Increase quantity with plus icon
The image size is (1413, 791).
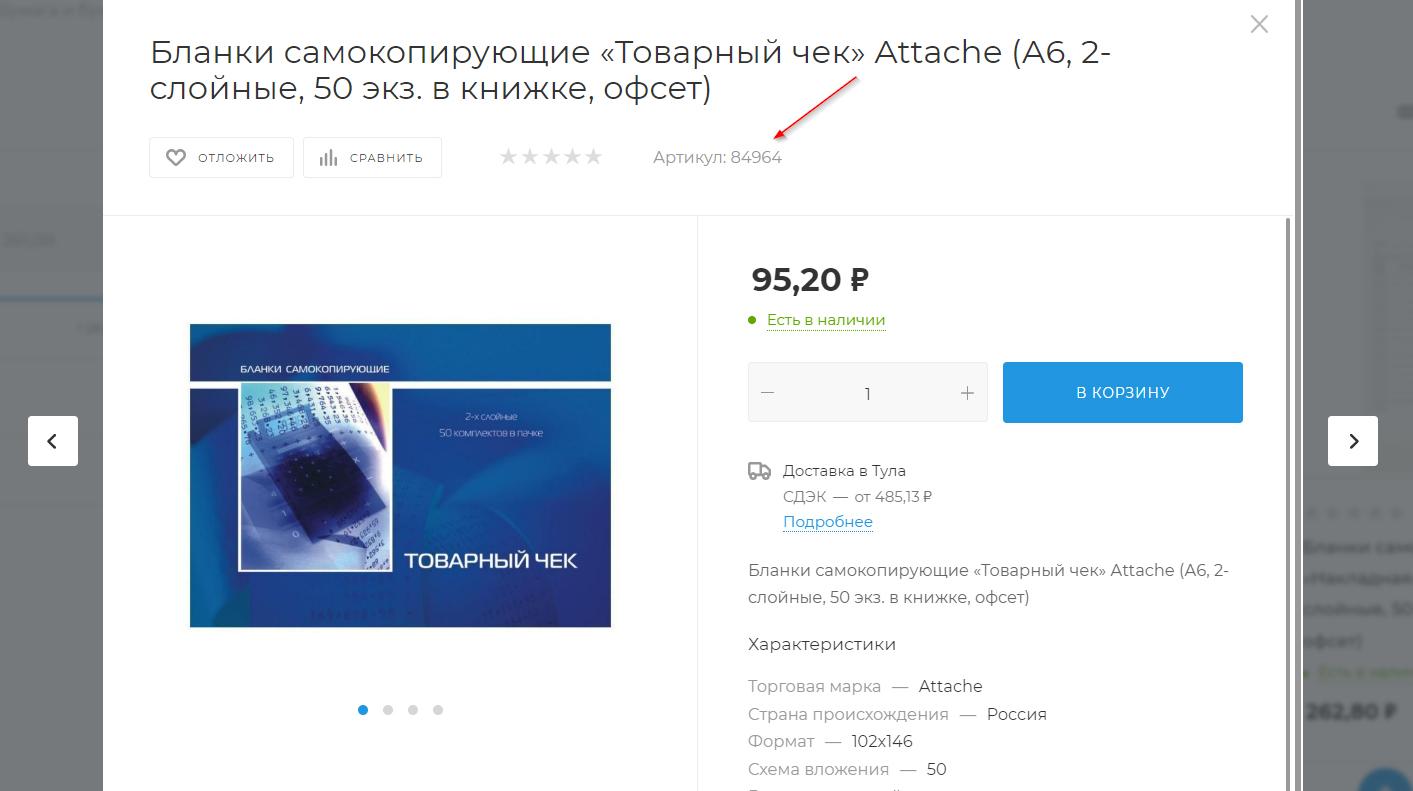pos(967,393)
